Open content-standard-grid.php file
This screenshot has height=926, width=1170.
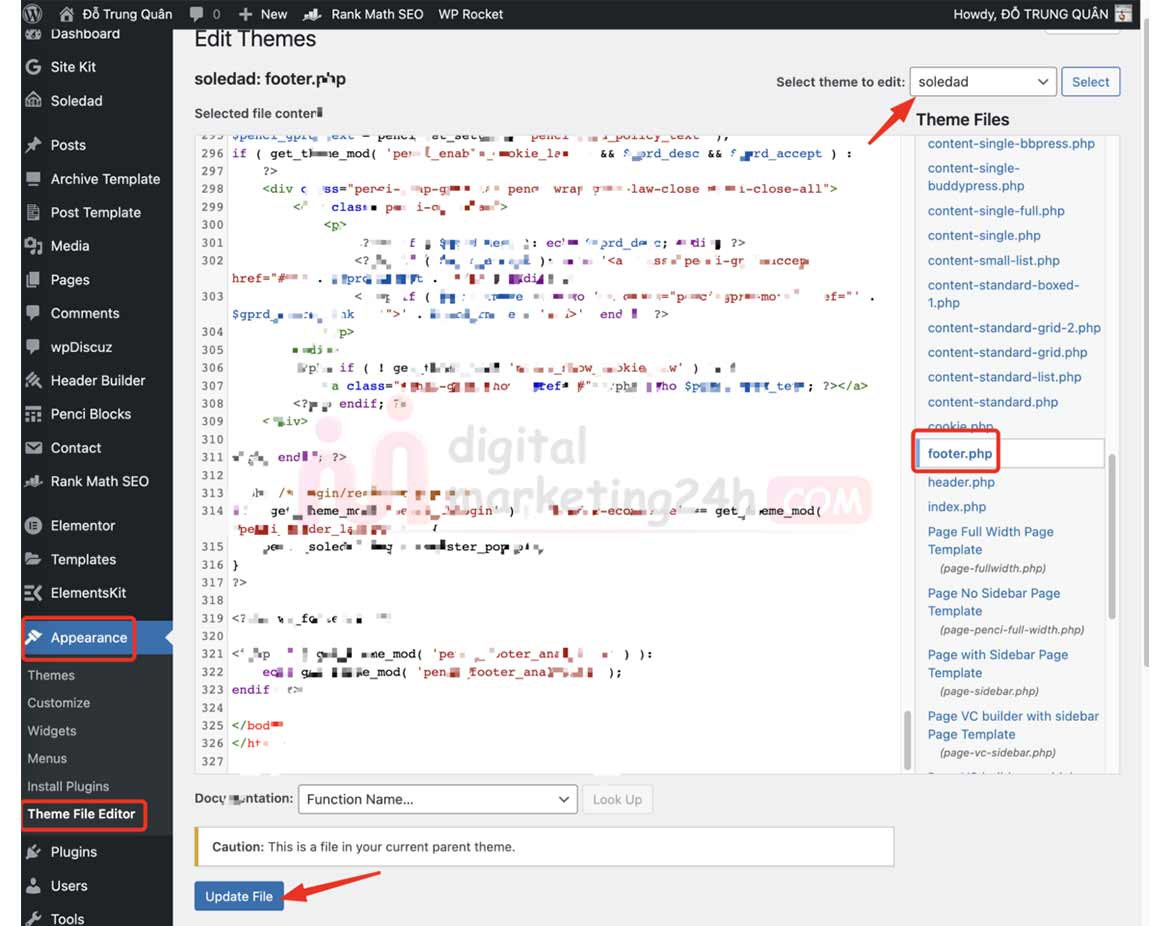coord(1007,352)
